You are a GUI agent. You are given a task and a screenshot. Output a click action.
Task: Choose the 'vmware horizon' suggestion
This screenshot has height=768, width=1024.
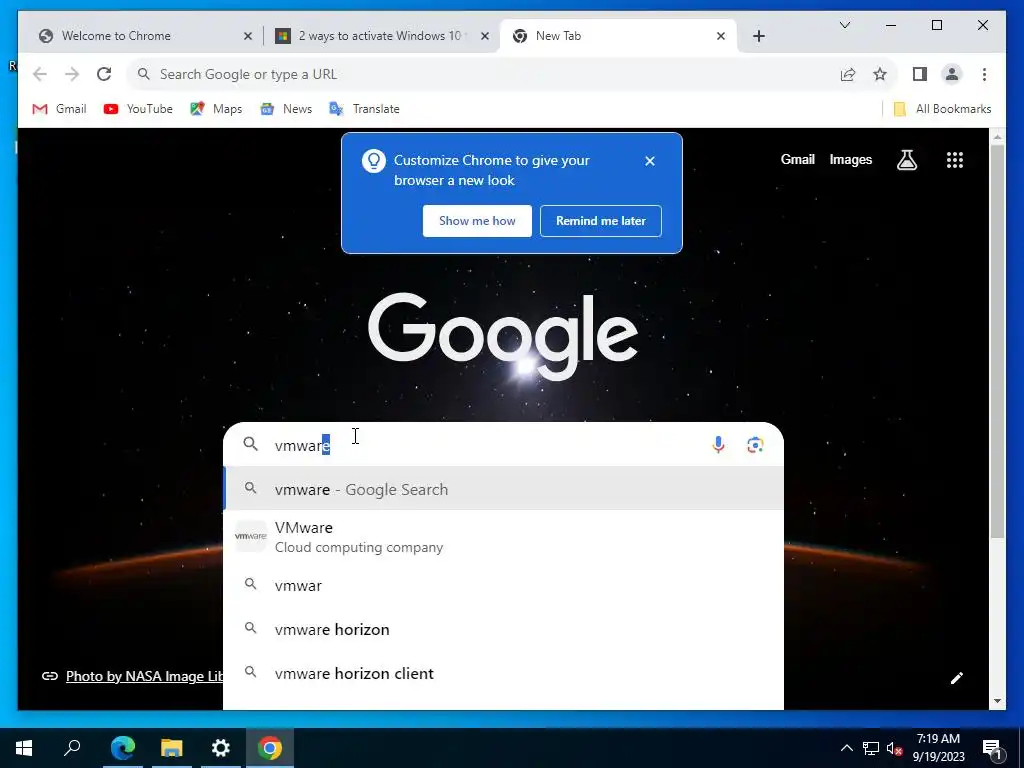point(503,629)
